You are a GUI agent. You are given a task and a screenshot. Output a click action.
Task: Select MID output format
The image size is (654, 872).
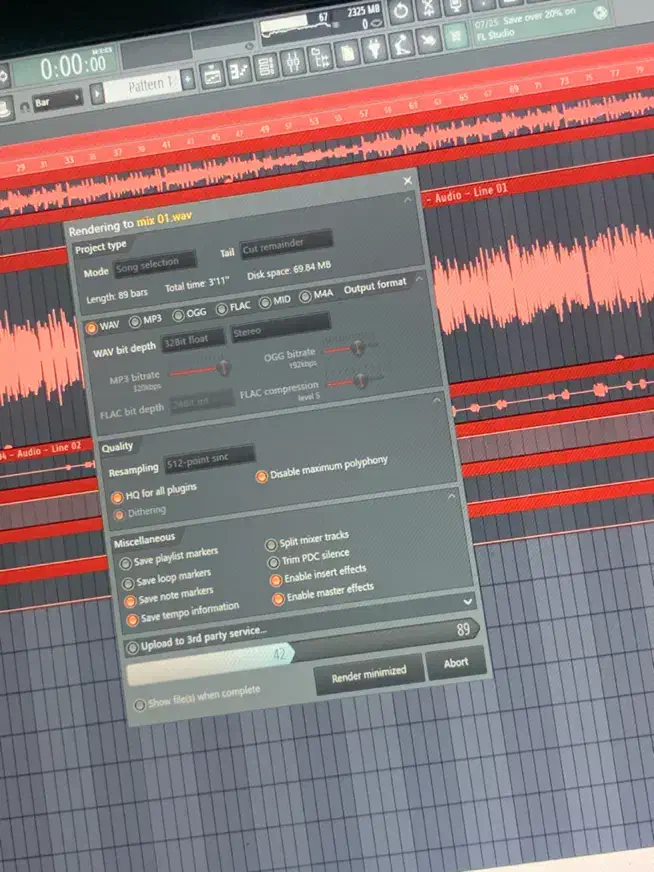tap(265, 303)
